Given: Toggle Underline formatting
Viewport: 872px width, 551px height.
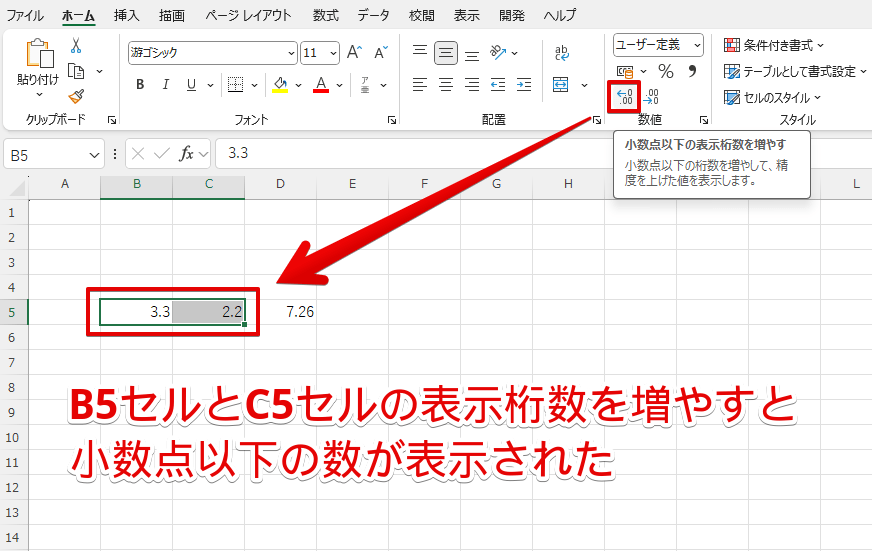Looking at the screenshot, I should [x=191, y=85].
